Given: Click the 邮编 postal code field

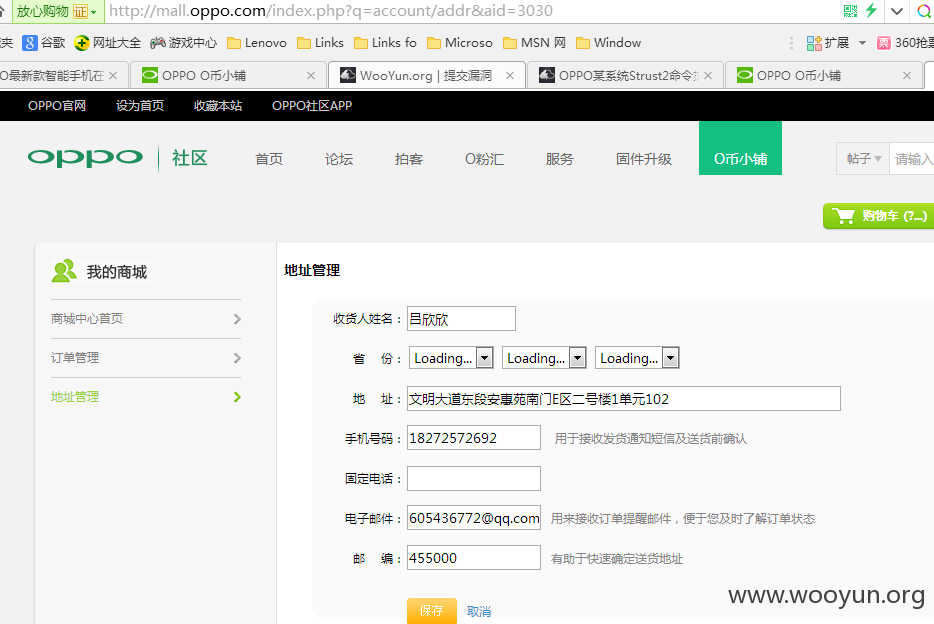Looking at the screenshot, I should click(x=474, y=557).
